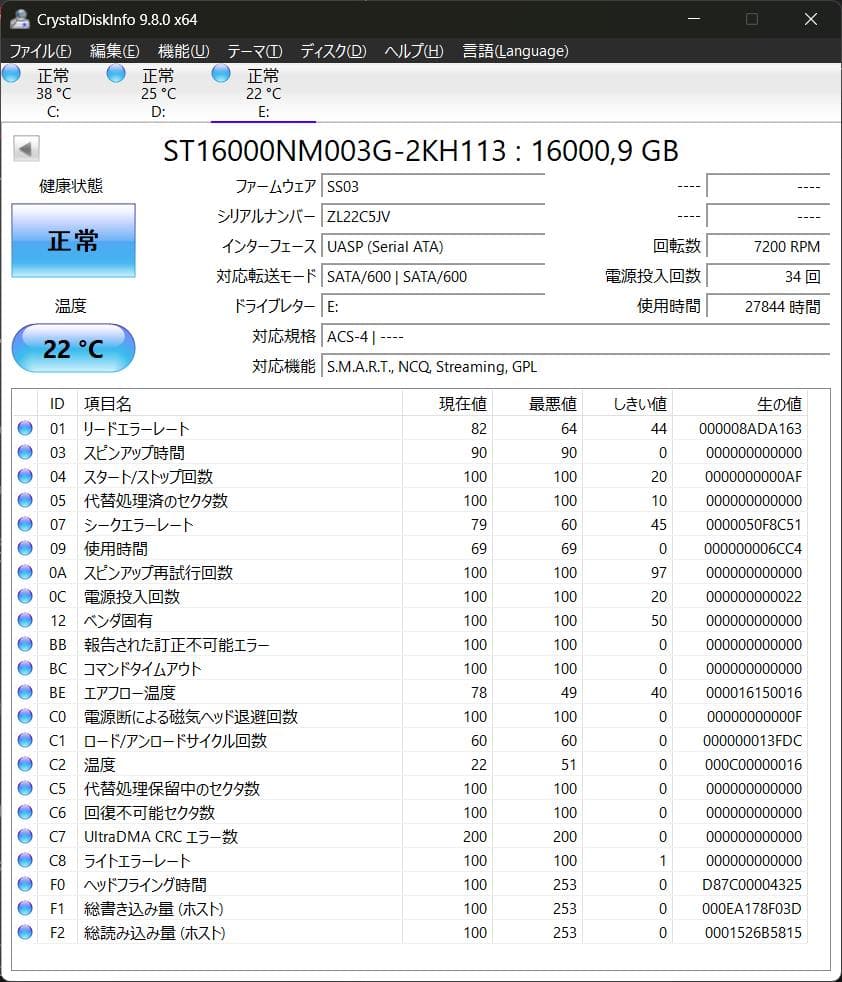Open the ディスク(D) menu
Screen dimensions: 842x982
click(x=333, y=51)
